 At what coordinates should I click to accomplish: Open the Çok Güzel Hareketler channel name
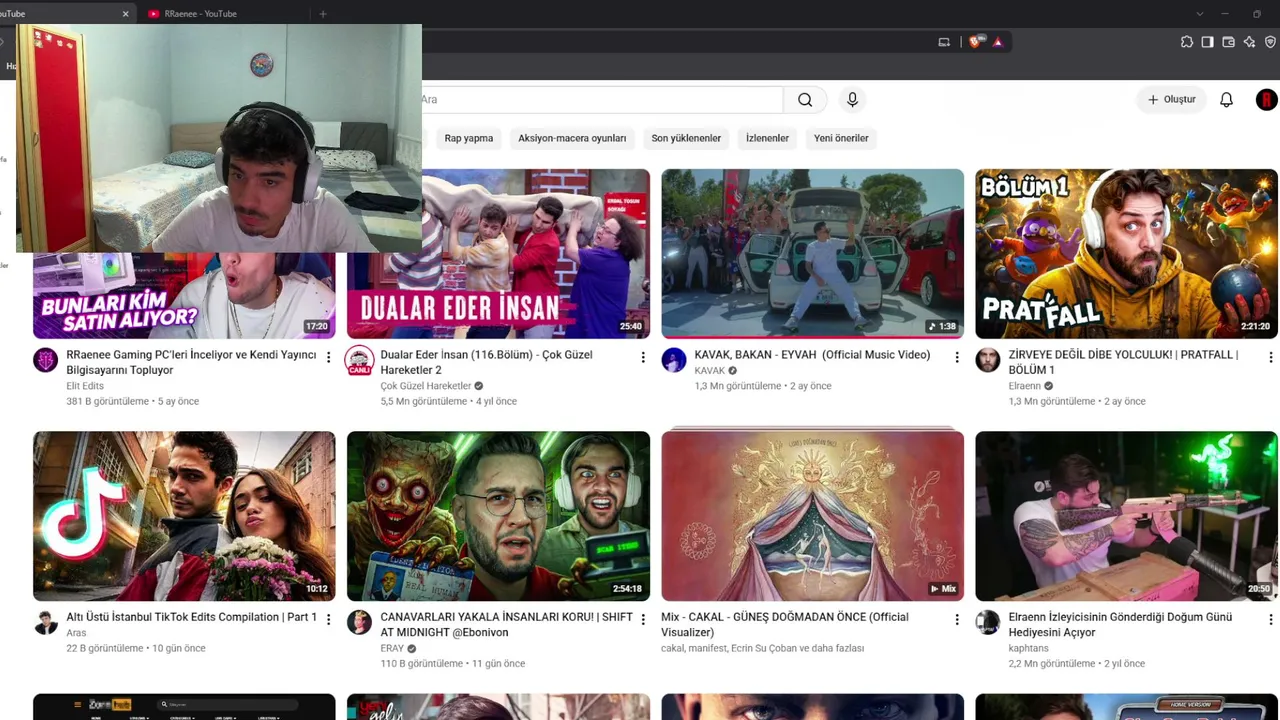point(425,386)
